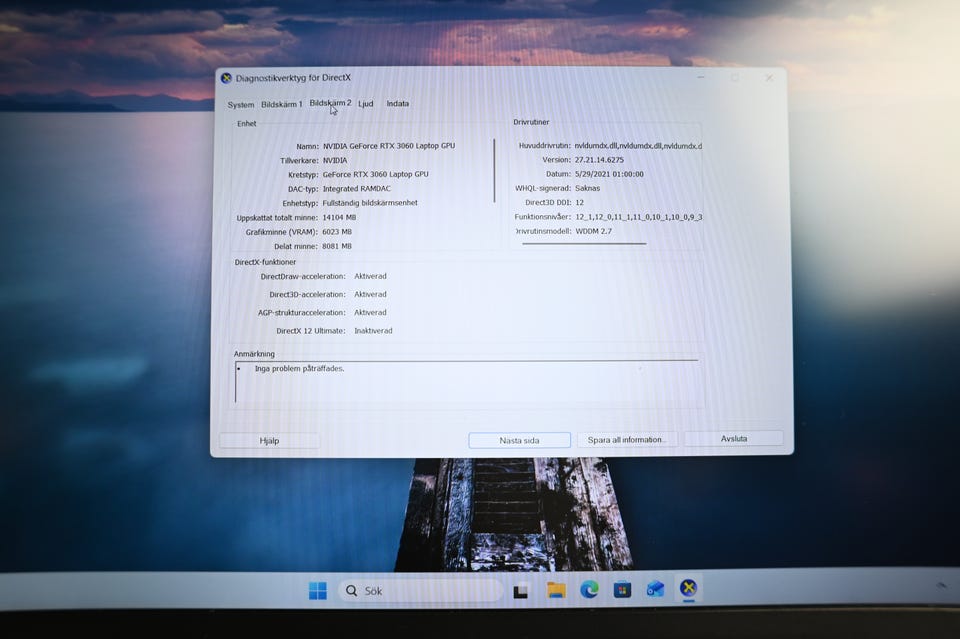
Task: Click the Drivrutiner group label
Action: click(531, 122)
